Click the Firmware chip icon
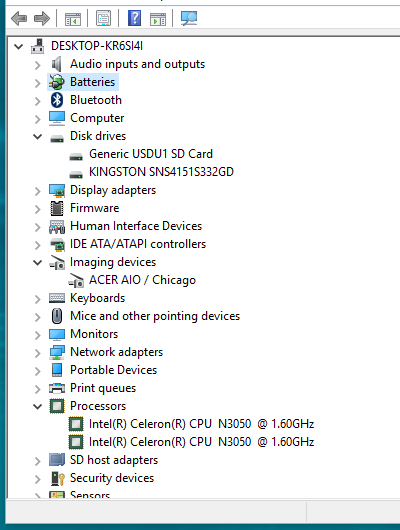The image size is (400, 530). click(x=57, y=208)
